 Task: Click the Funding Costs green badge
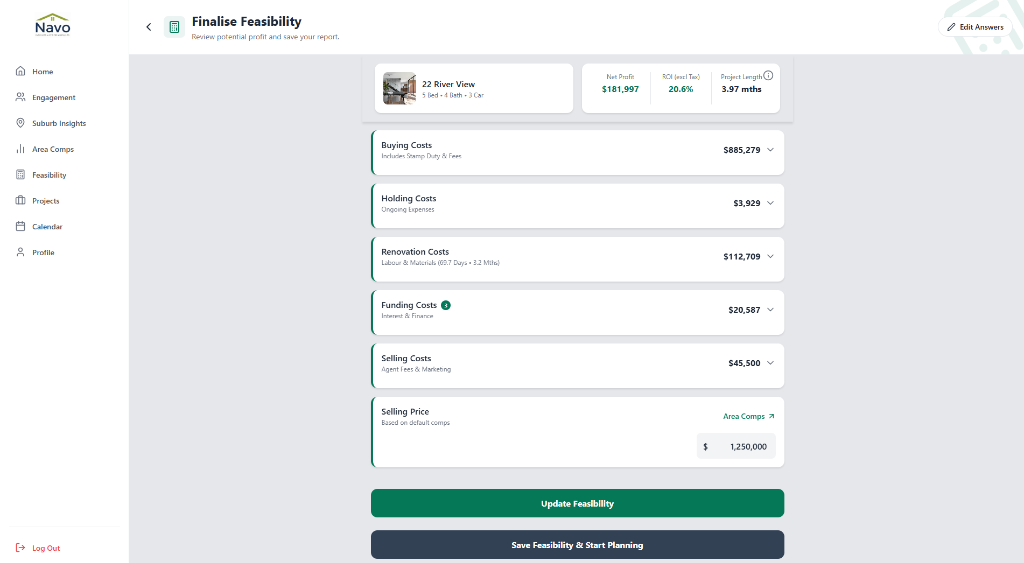click(446, 305)
